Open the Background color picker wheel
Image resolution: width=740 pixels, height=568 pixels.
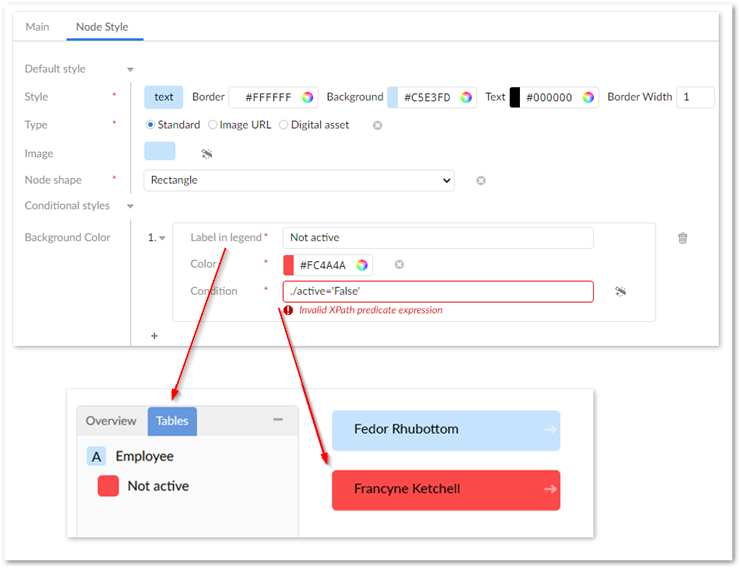(466, 97)
